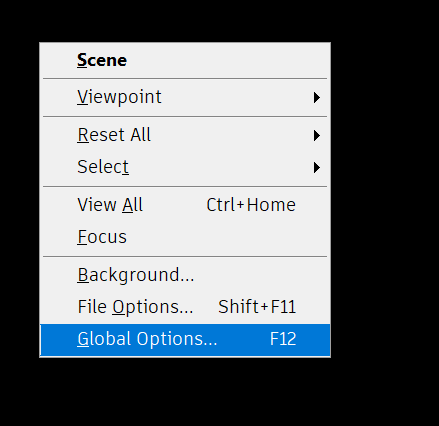This screenshot has height=426, width=439.
Task: Open the Background settings entry
Action: (x=185, y=275)
